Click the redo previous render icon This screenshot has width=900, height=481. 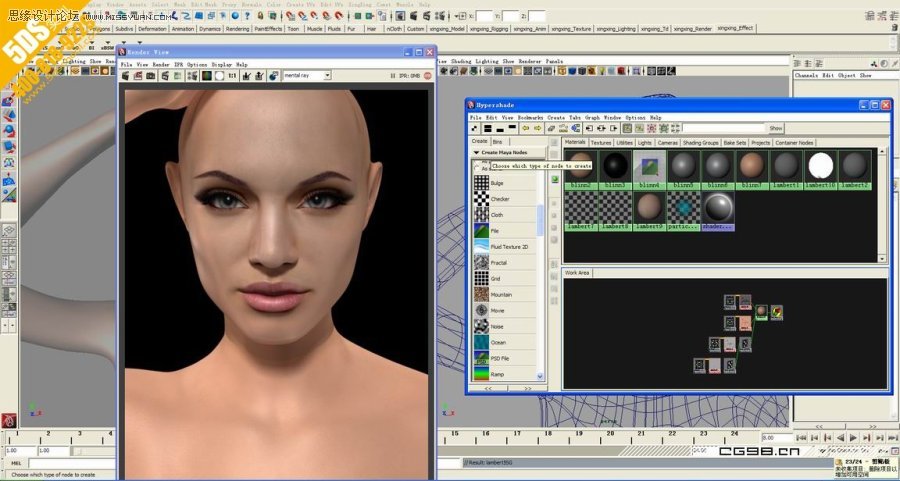[126, 76]
